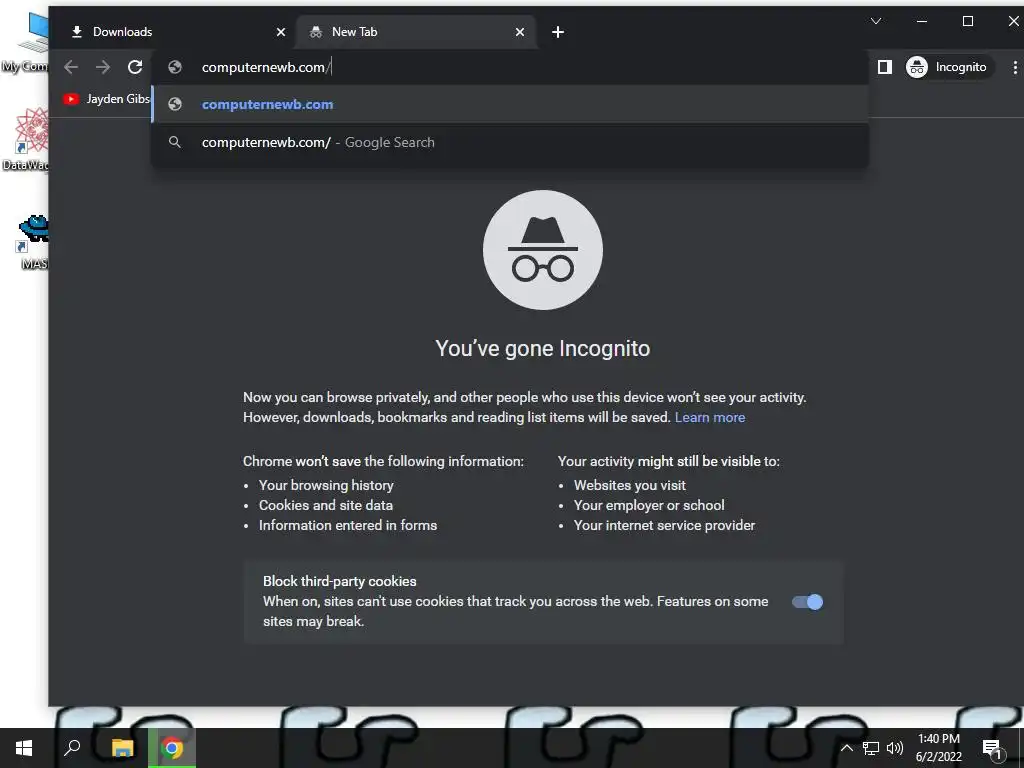Click the Information entered in forms bullet

pyautogui.click(x=348, y=525)
